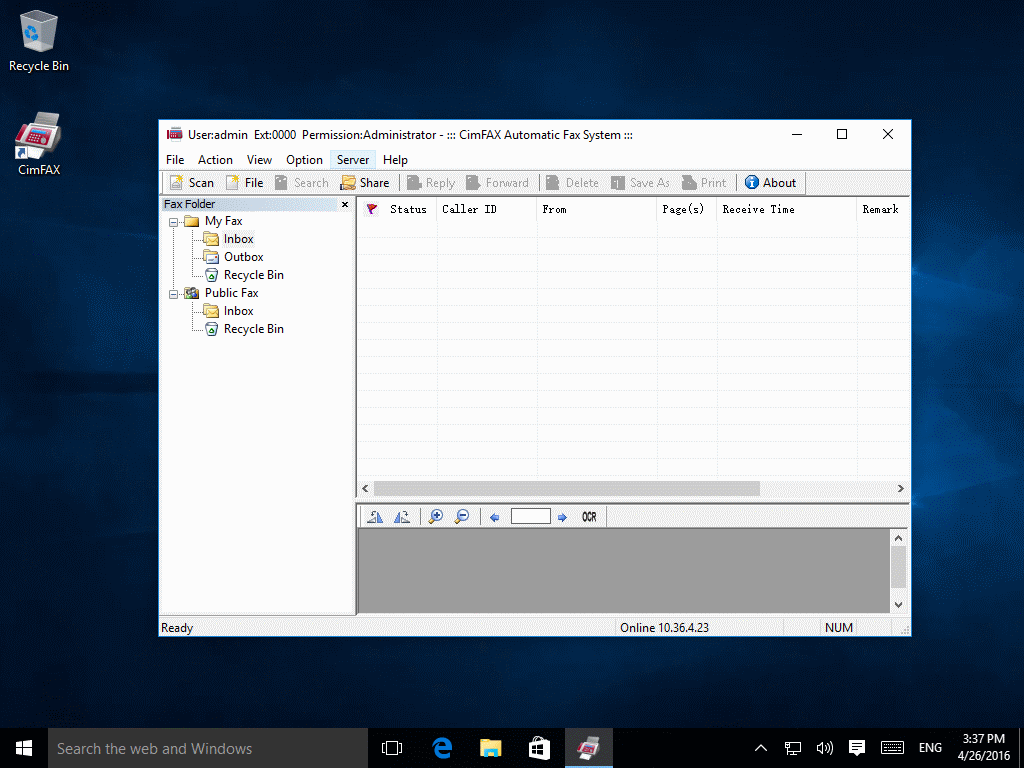This screenshot has height=768, width=1024.
Task: Rotate the fax preview right
Action: (x=402, y=517)
